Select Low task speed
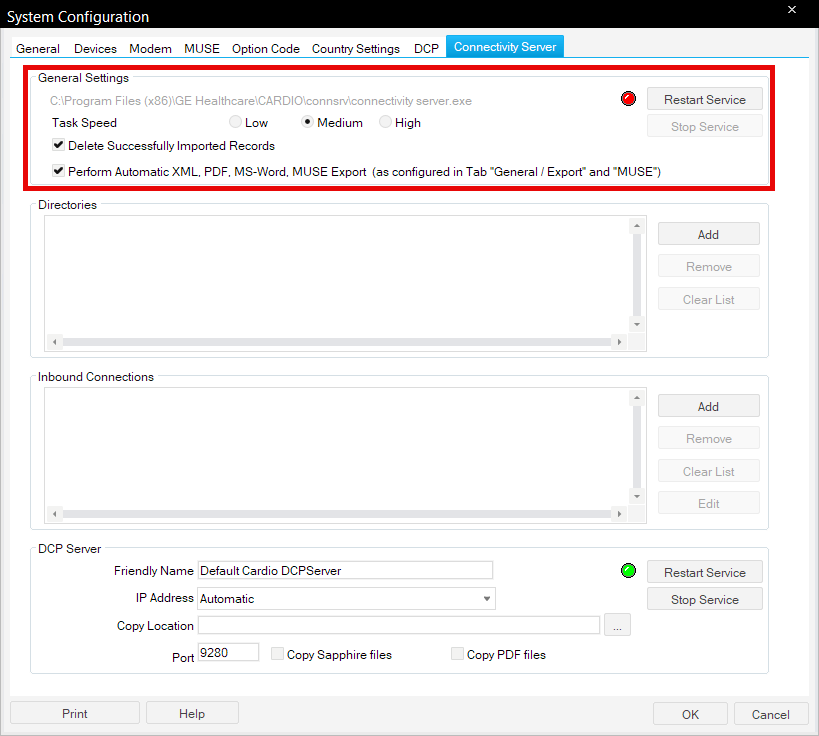819x736 pixels. pos(235,123)
